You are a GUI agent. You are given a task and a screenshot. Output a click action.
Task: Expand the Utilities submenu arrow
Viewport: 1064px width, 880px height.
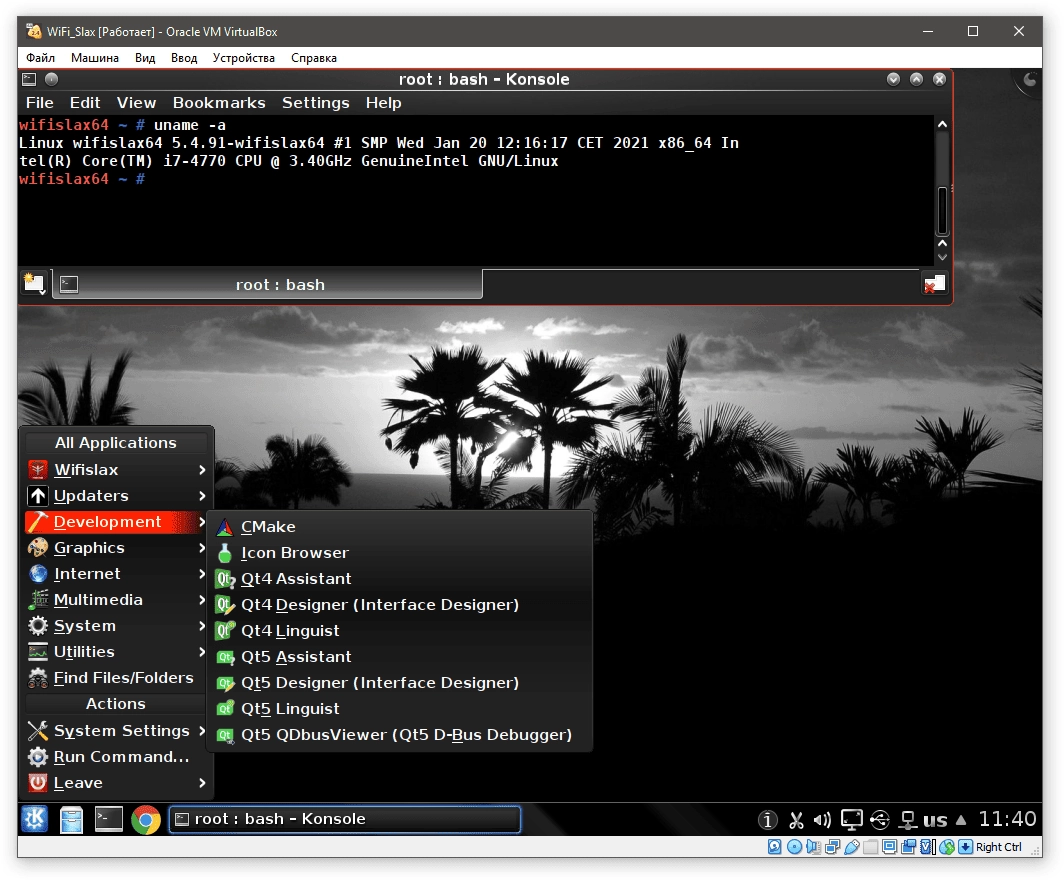(202, 651)
